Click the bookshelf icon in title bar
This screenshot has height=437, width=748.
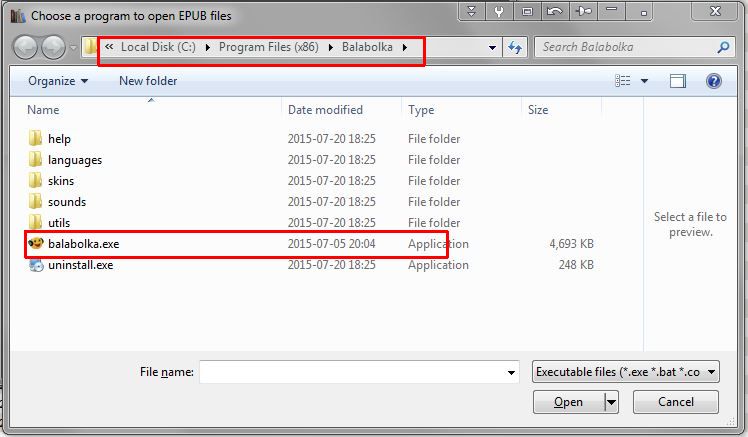18,16
